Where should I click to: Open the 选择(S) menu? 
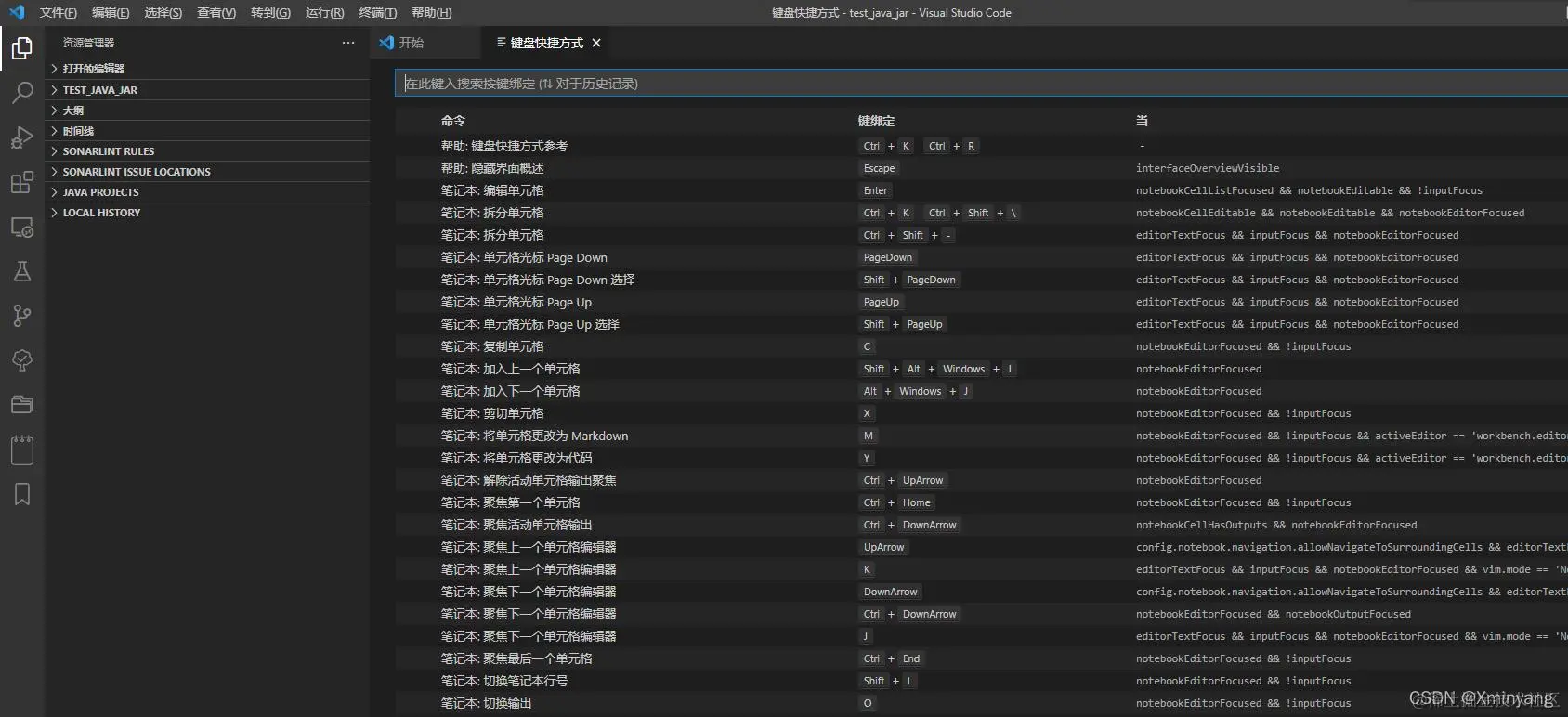(x=163, y=12)
